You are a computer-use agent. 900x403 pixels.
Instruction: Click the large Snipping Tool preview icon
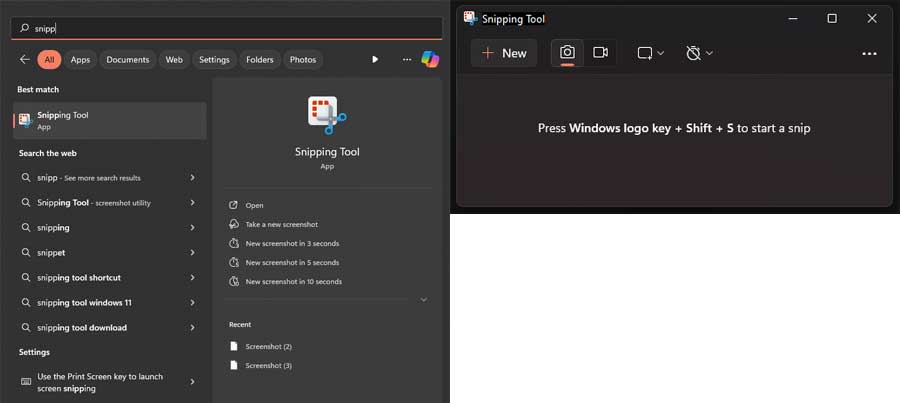point(327,115)
